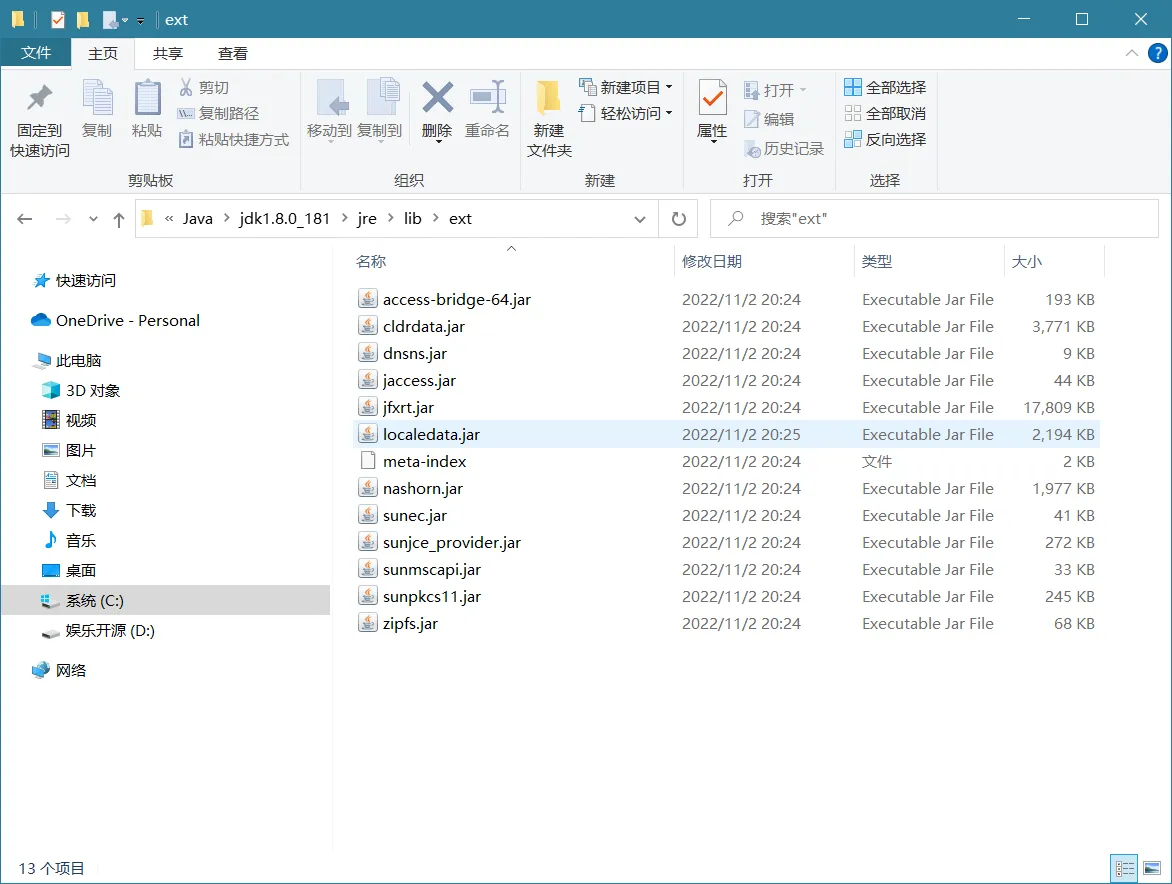Click the Delete (删除) X icon
Screen dimensions: 1172x884
(437, 97)
